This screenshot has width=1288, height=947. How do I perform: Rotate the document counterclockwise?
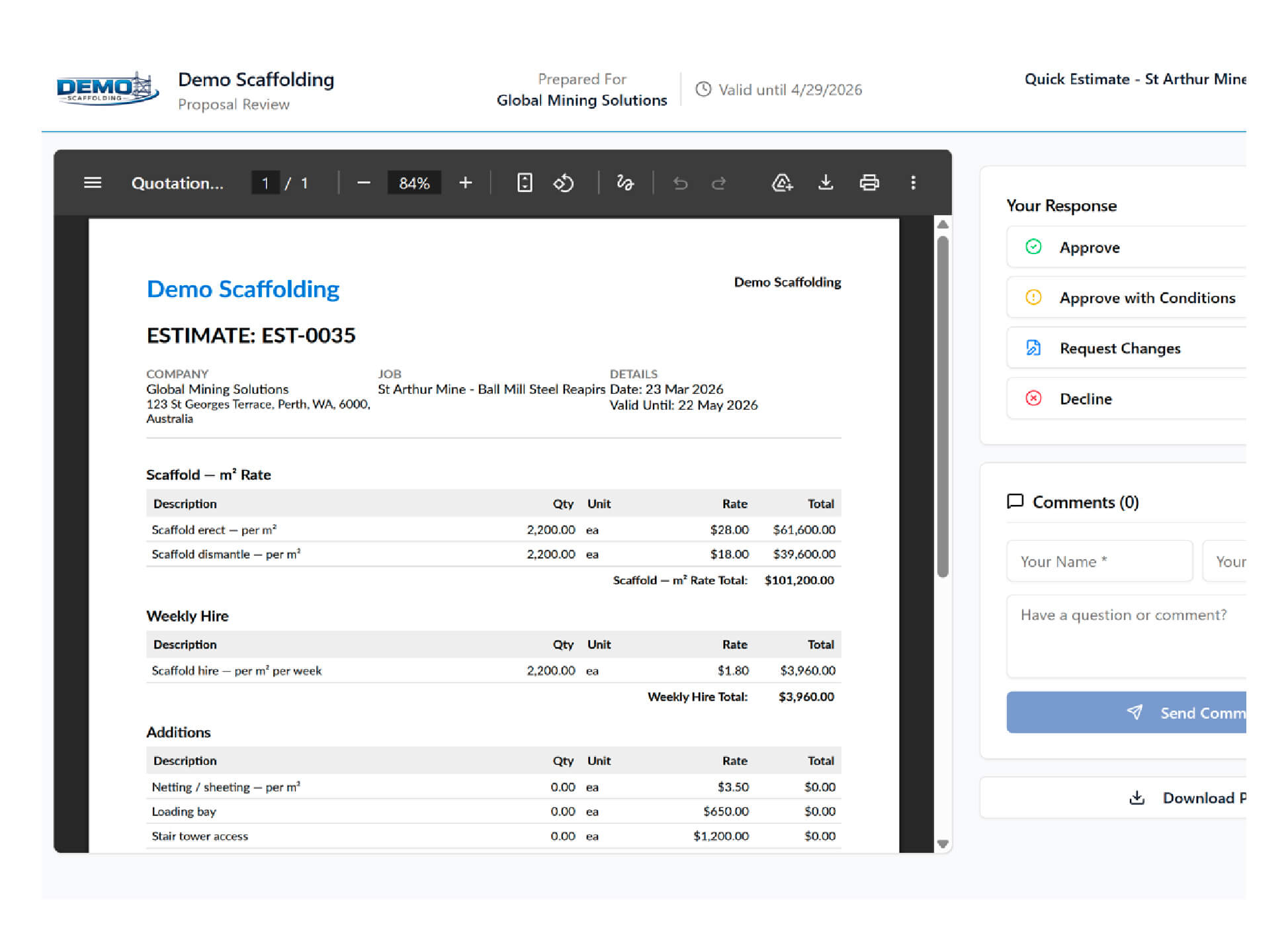coord(564,183)
